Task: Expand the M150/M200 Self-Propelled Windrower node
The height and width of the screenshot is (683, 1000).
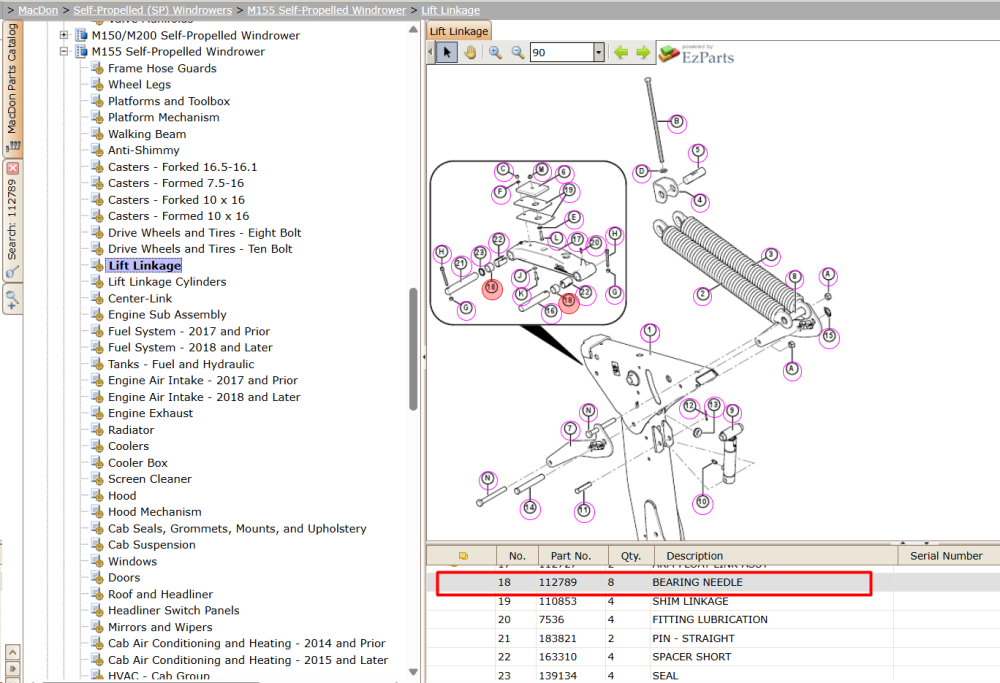Action: point(64,35)
